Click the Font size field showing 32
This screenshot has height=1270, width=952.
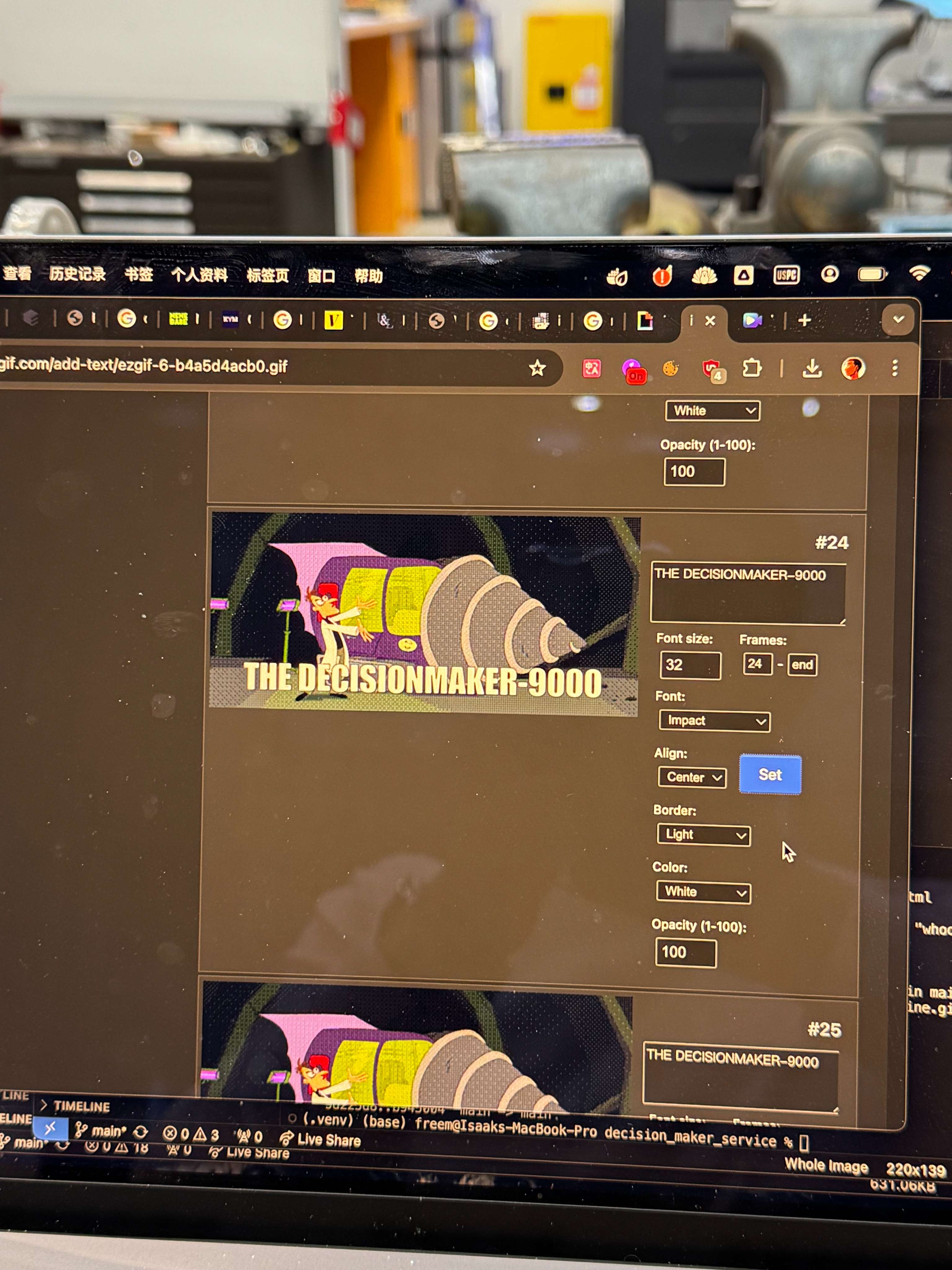tap(690, 665)
